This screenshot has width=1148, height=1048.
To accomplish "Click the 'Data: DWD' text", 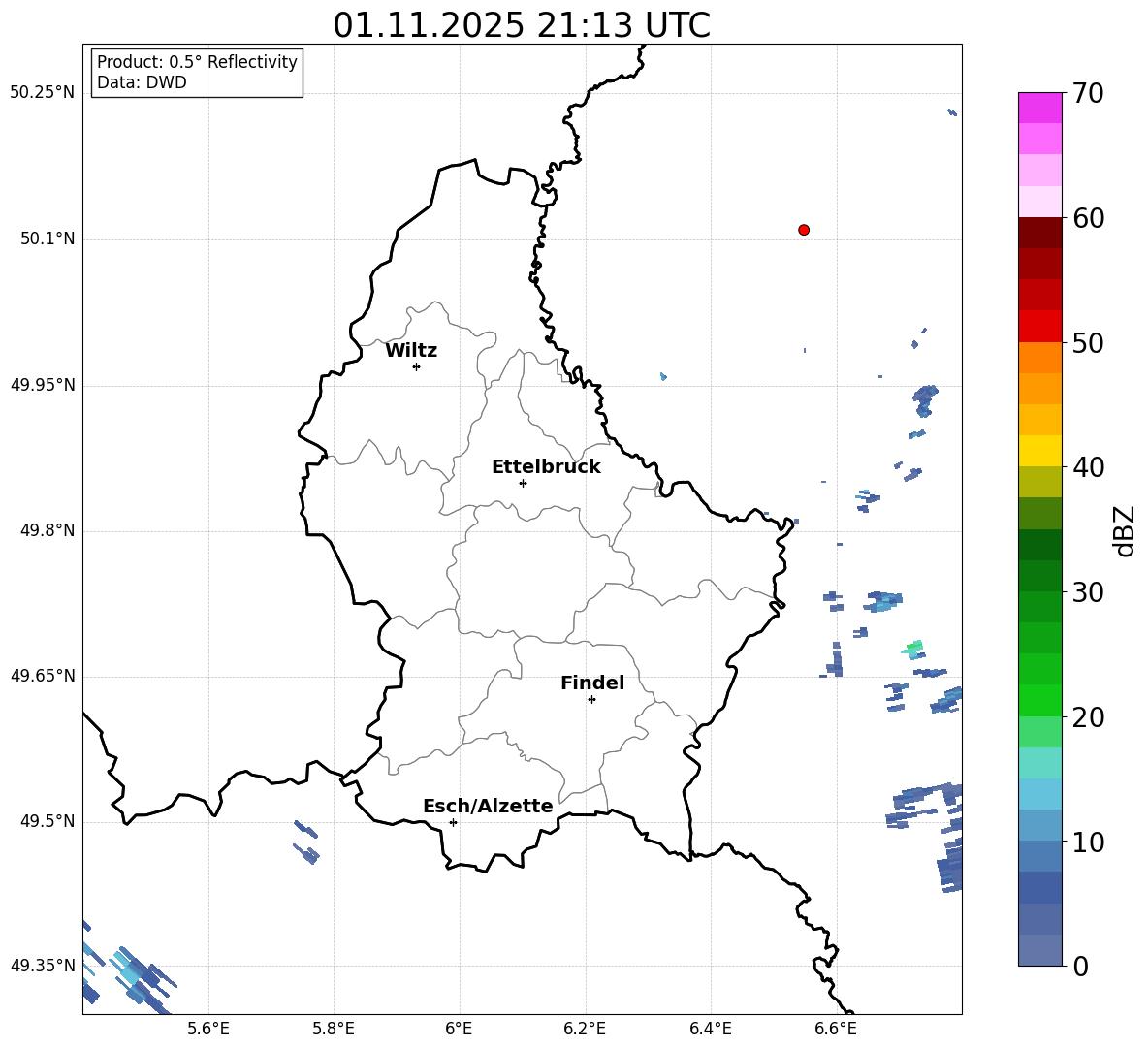I will pos(142,82).
